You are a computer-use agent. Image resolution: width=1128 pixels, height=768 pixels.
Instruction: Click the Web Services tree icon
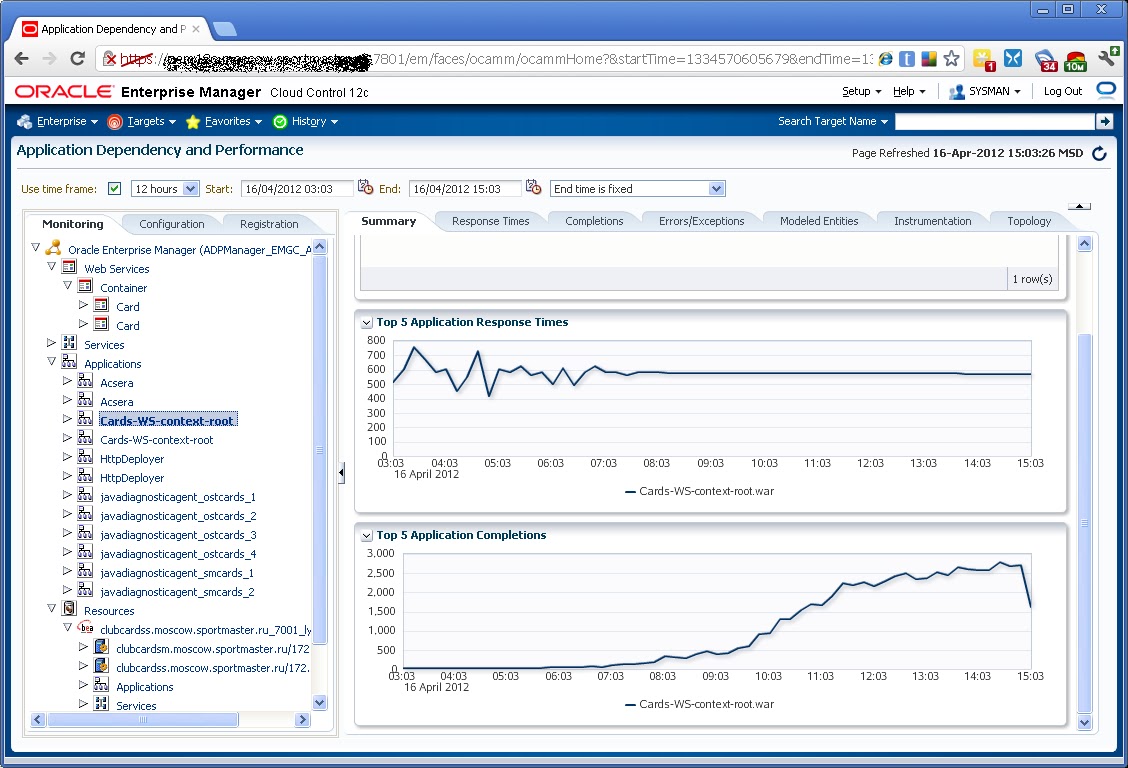click(x=69, y=268)
